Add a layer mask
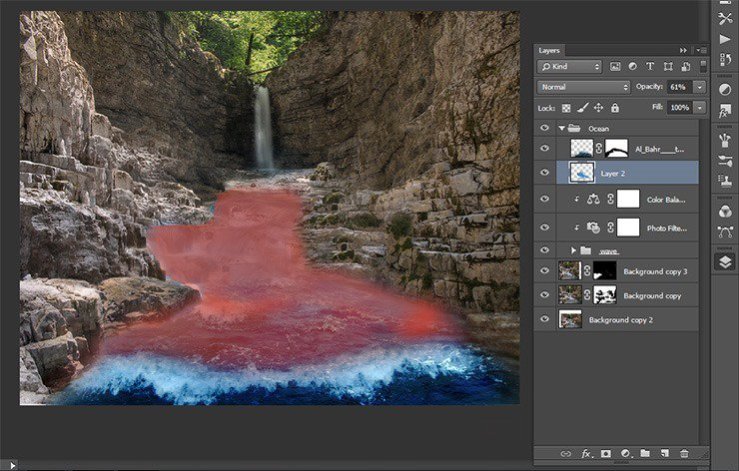The image size is (739, 471). (x=606, y=454)
